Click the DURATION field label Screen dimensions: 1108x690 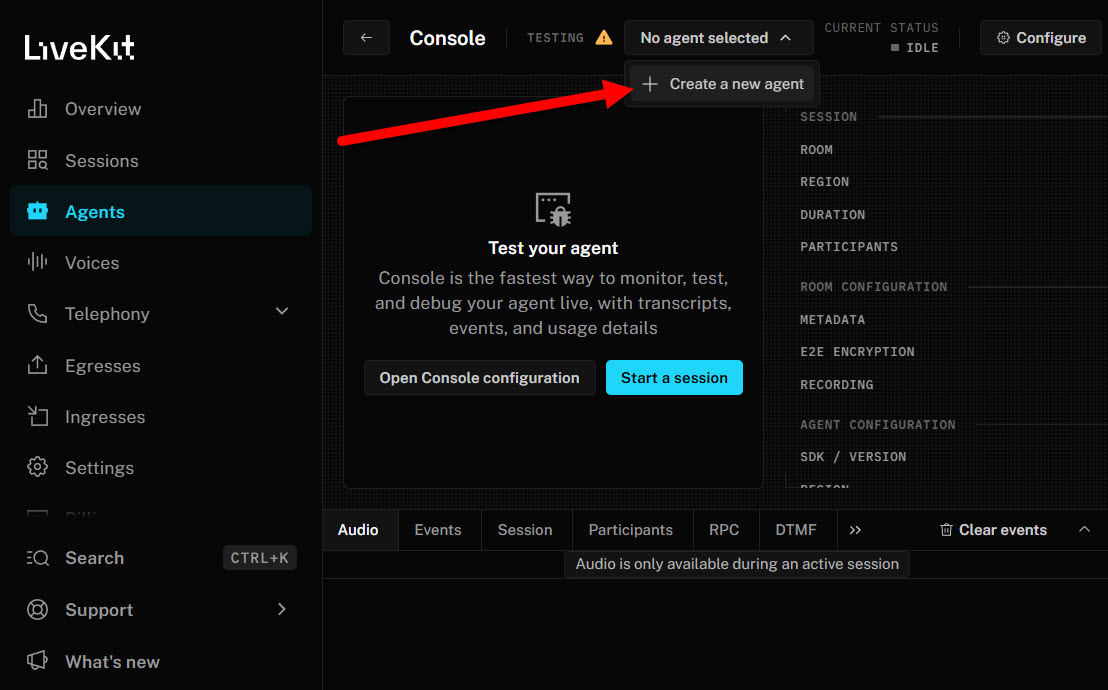(832, 214)
